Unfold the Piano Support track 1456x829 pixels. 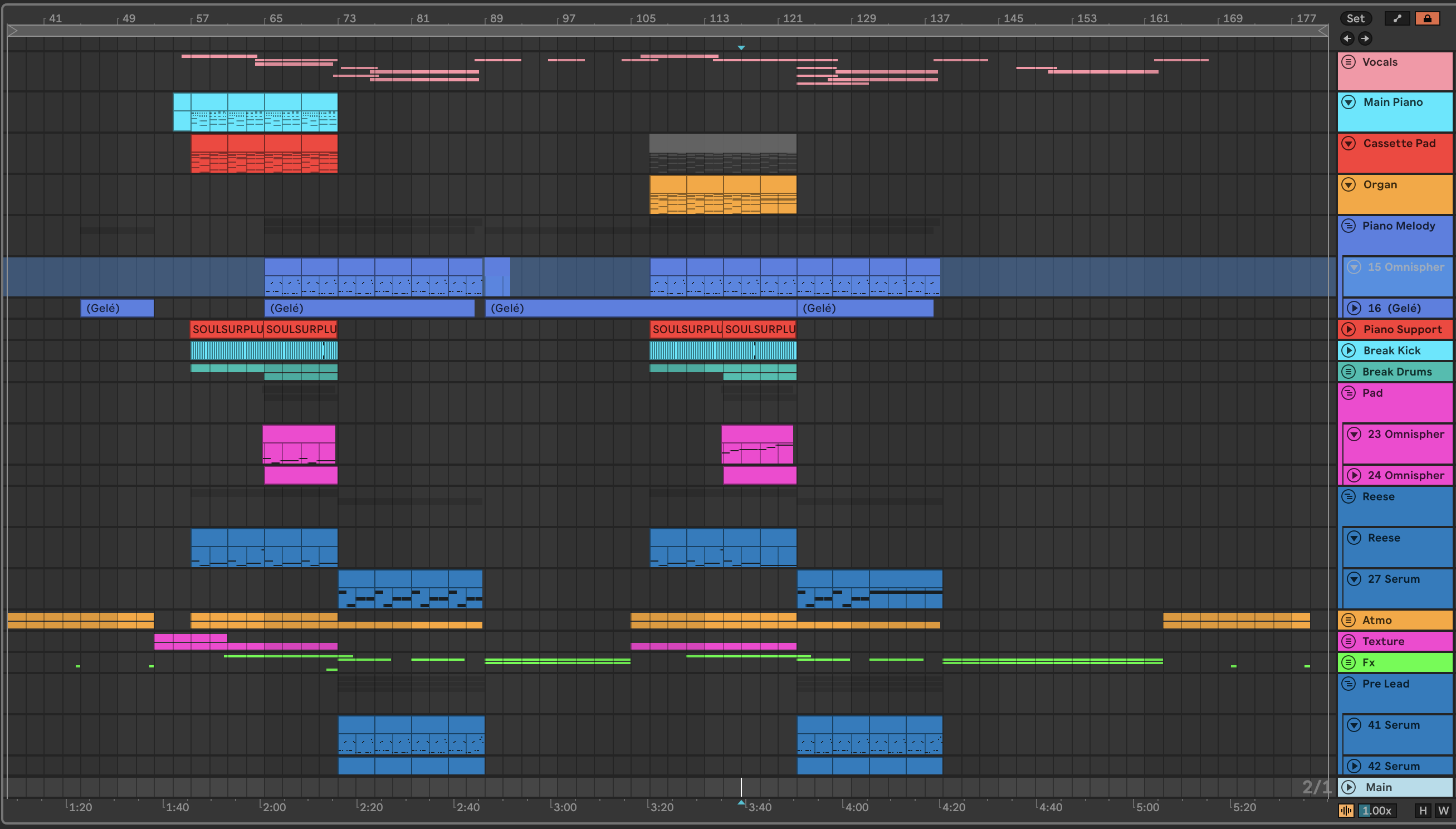1348,329
